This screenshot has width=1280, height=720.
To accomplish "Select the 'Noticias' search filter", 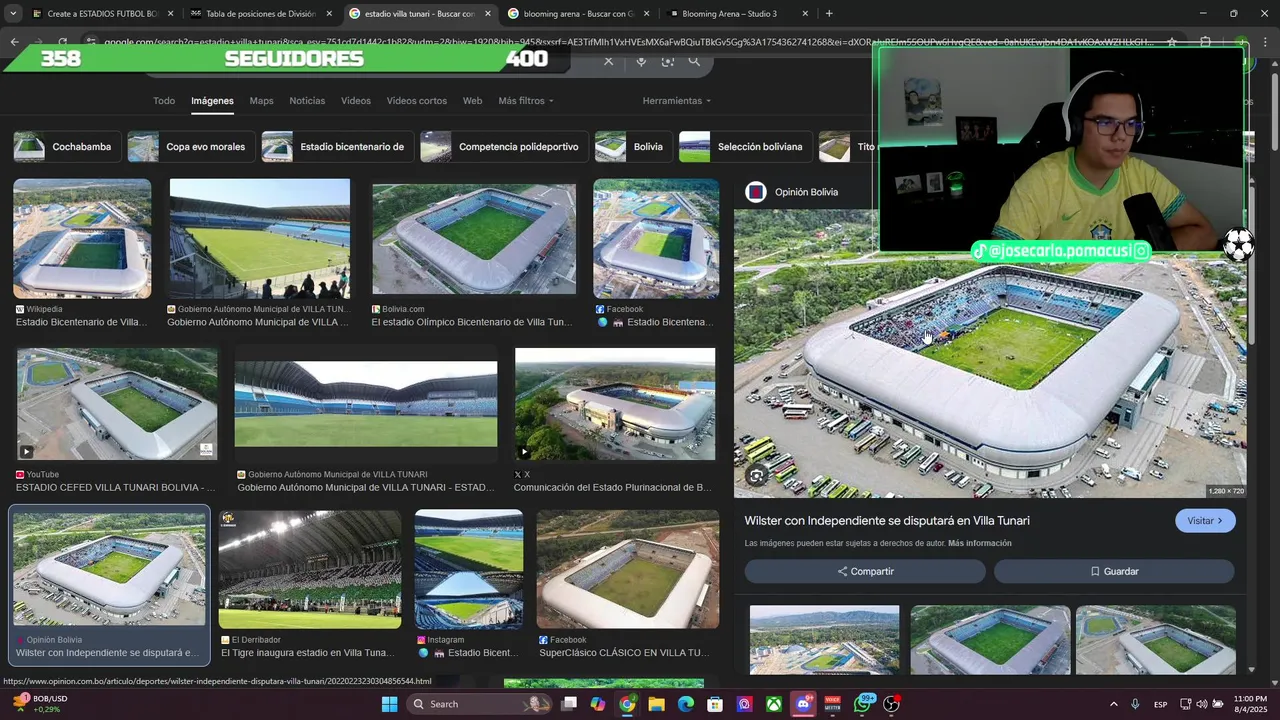I will (307, 101).
